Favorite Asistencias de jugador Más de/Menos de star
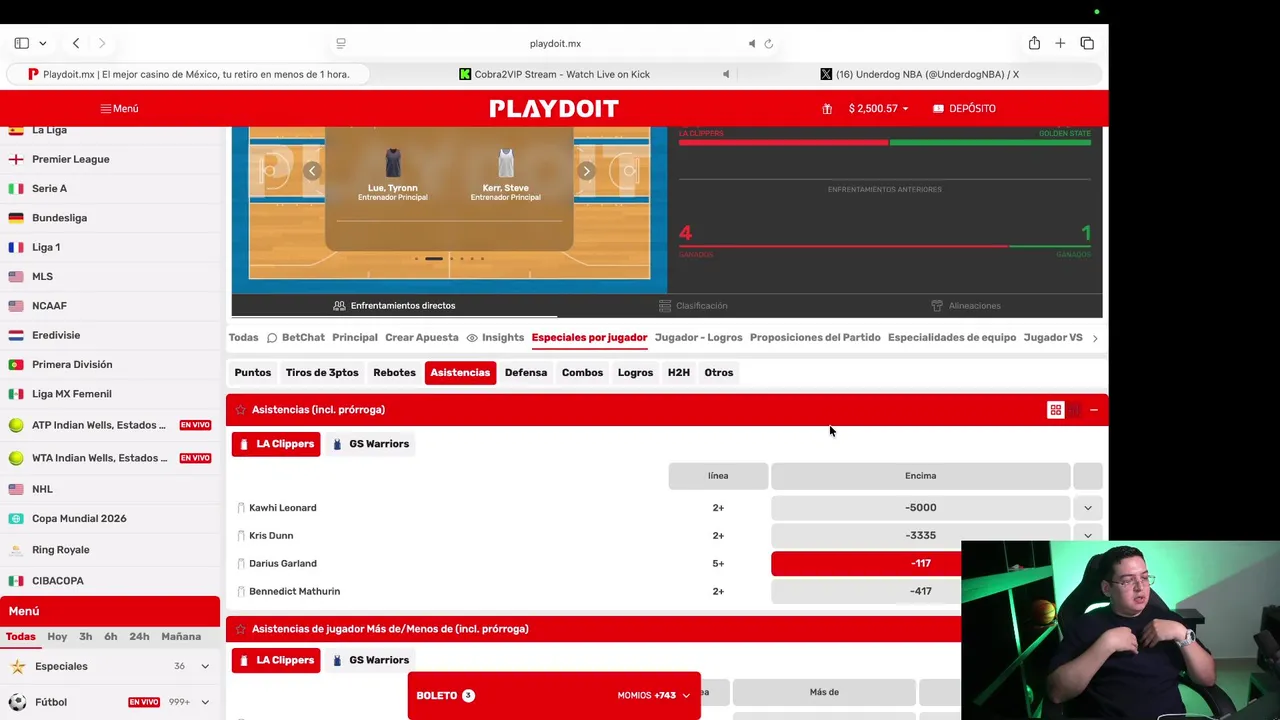 click(240, 629)
